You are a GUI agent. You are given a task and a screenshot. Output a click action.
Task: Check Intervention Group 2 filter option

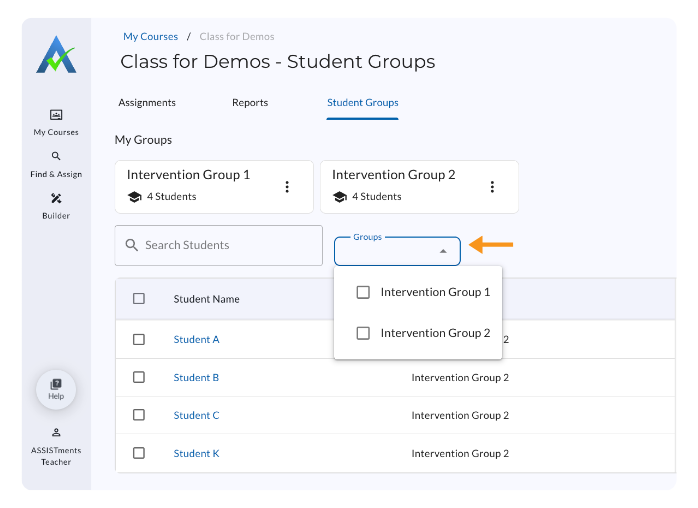[363, 333]
